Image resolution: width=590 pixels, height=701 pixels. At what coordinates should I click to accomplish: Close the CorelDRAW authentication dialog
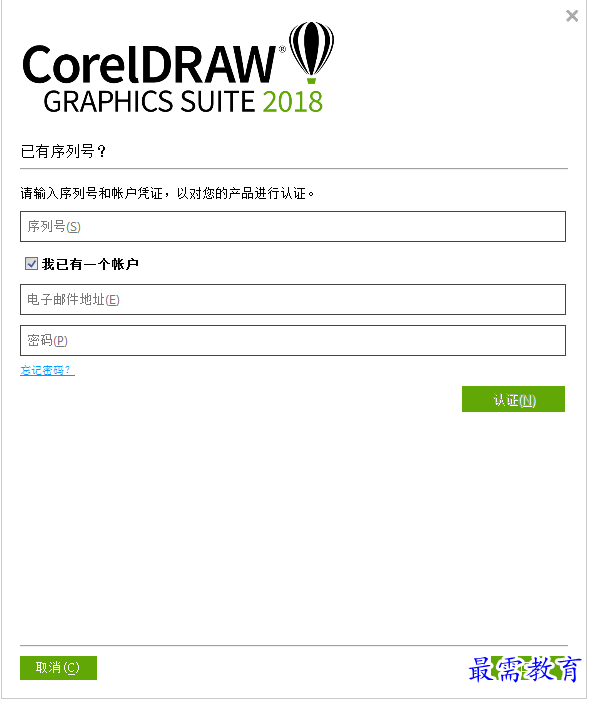572,16
